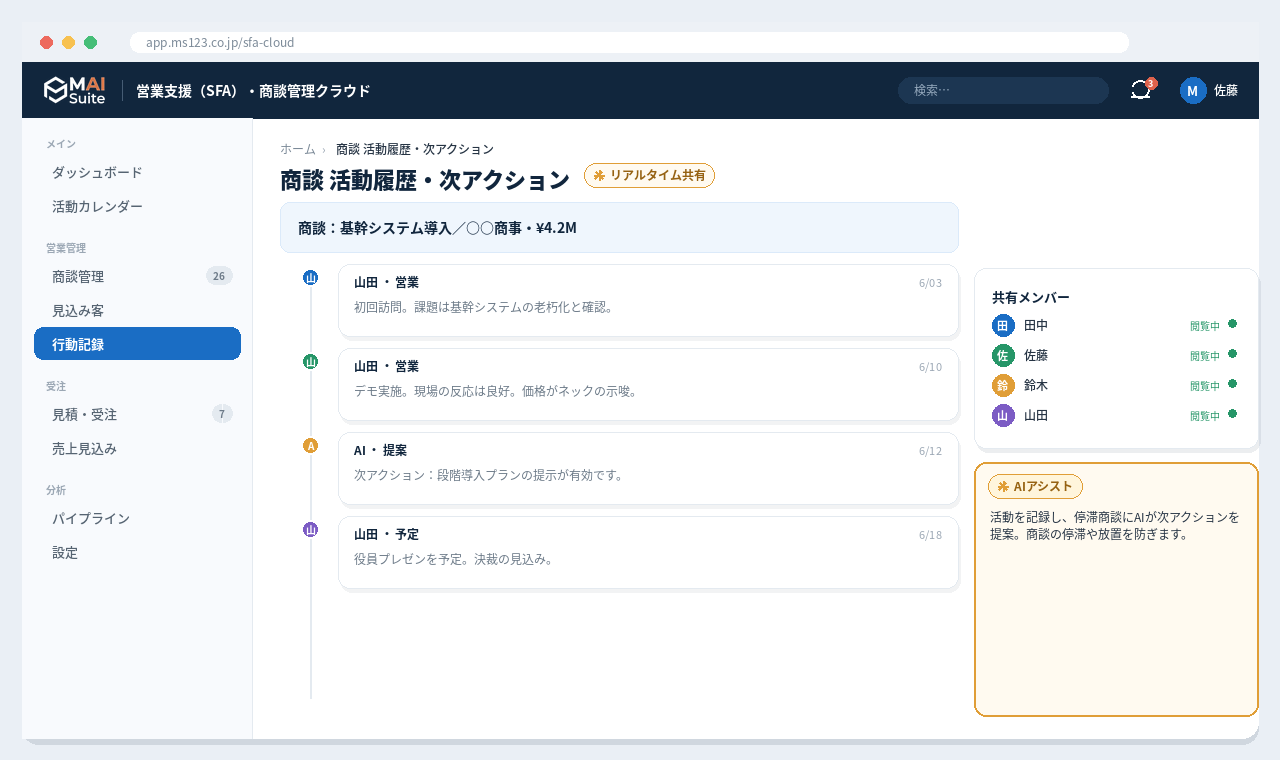Click the breadcrumb 商談 活動履歴・次アクション
1280x760 pixels.
pos(415,149)
